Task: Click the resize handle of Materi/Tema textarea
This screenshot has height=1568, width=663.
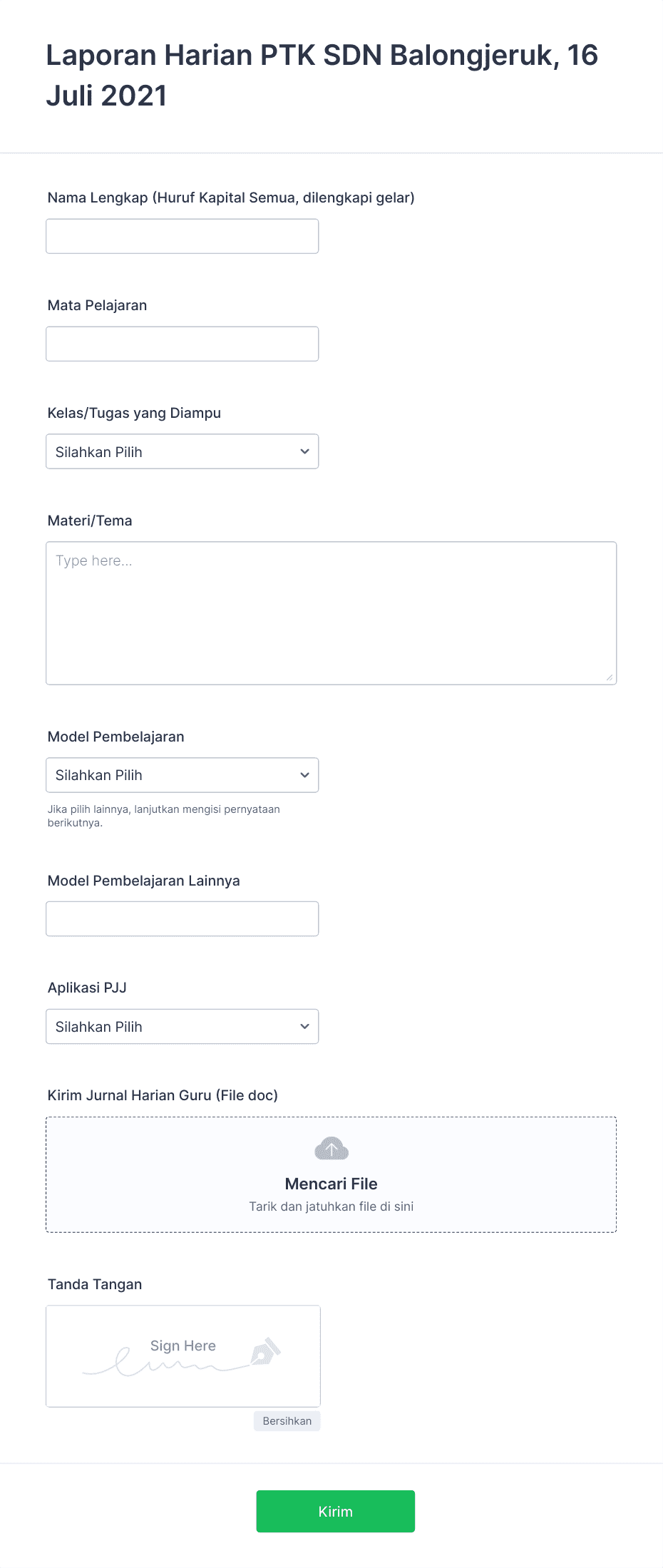Action: [610, 677]
